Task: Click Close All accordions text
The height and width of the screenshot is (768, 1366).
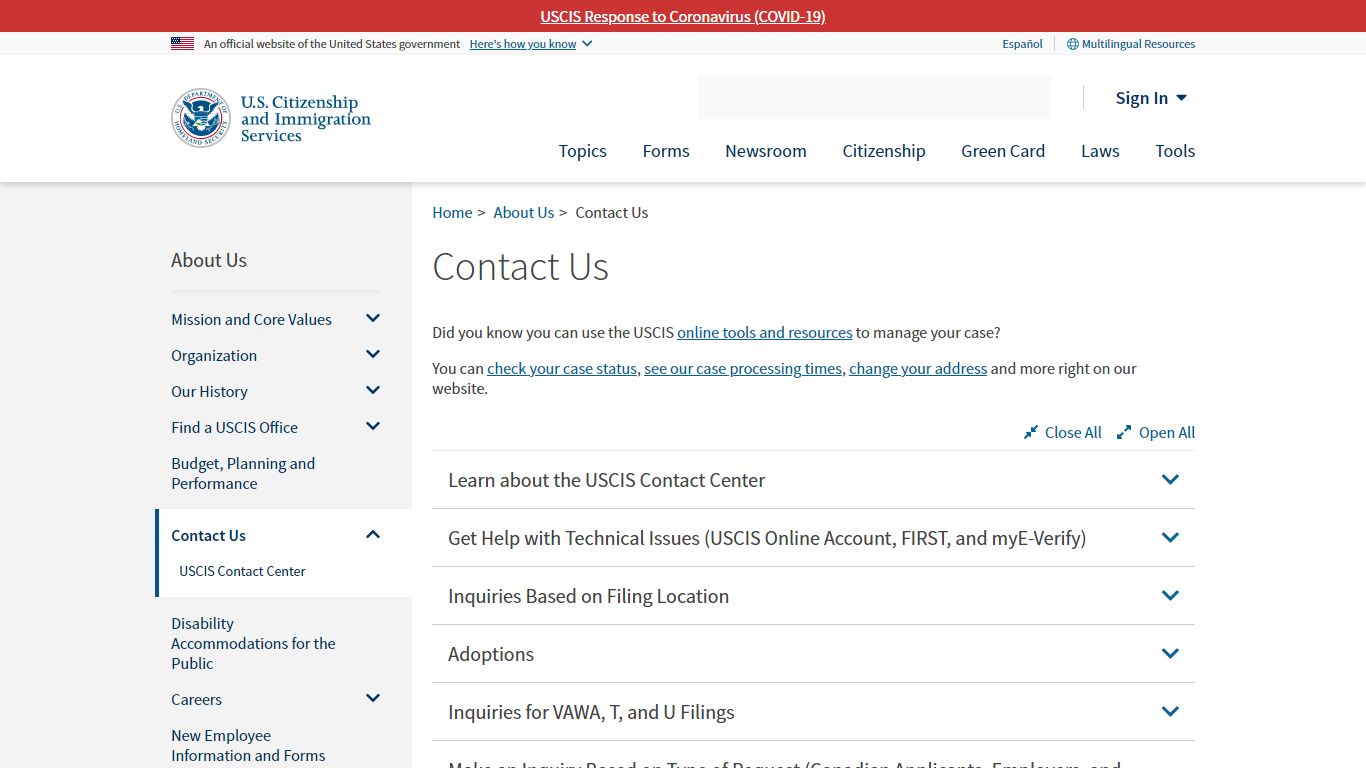Action: pos(1073,432)
